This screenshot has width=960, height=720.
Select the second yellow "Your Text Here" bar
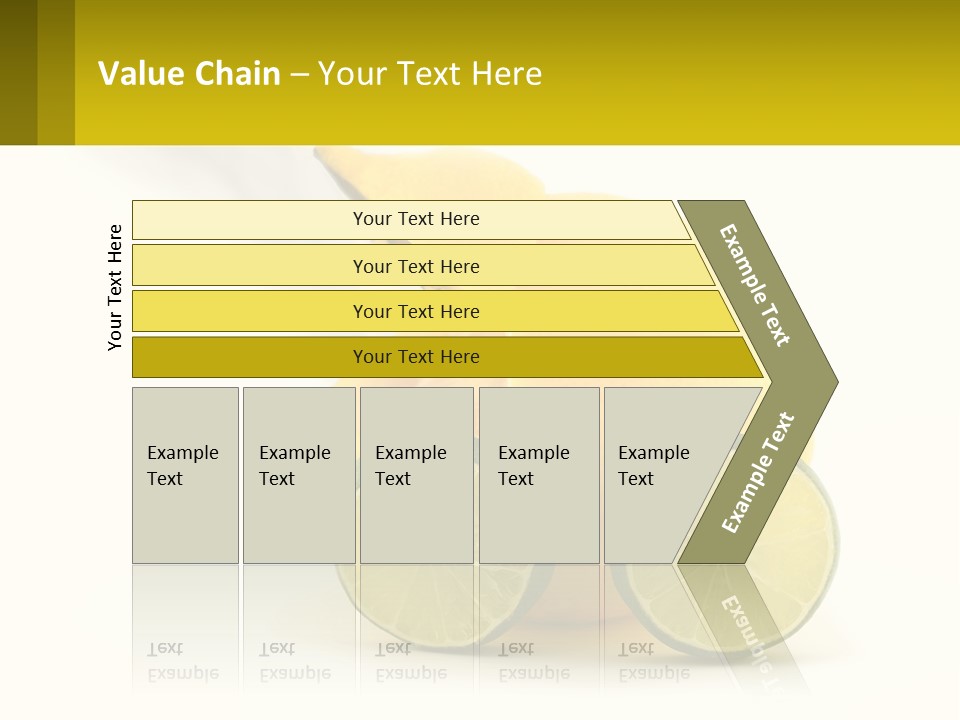point(423,266)
